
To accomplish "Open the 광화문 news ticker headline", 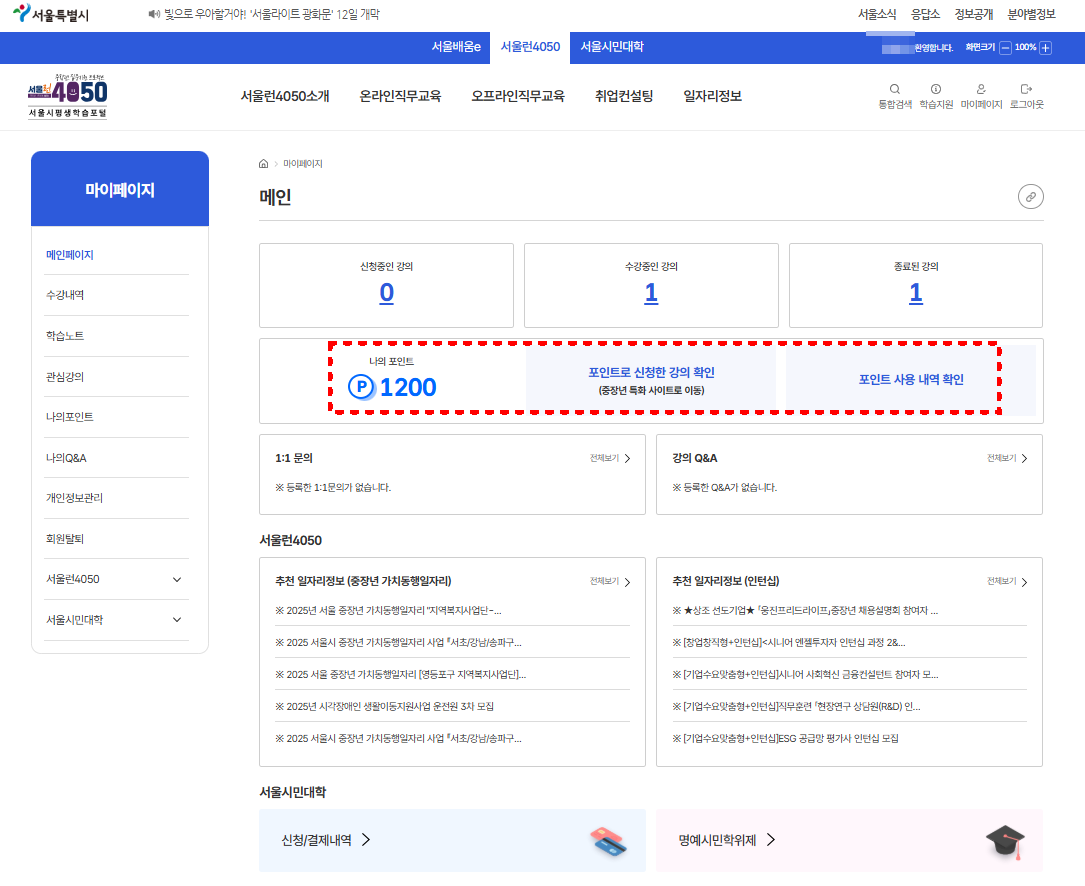I will click(272, 14).
